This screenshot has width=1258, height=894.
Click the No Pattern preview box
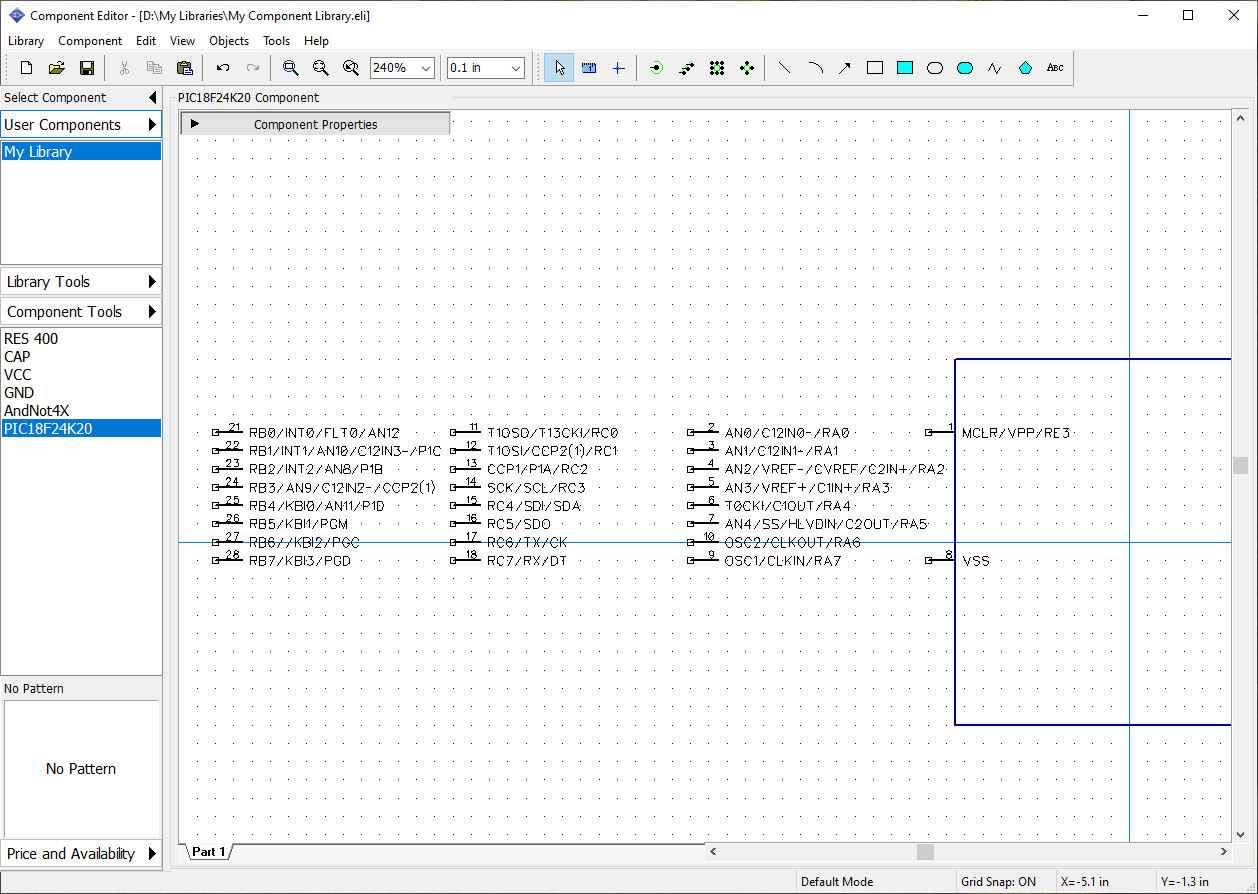[81, 769]
